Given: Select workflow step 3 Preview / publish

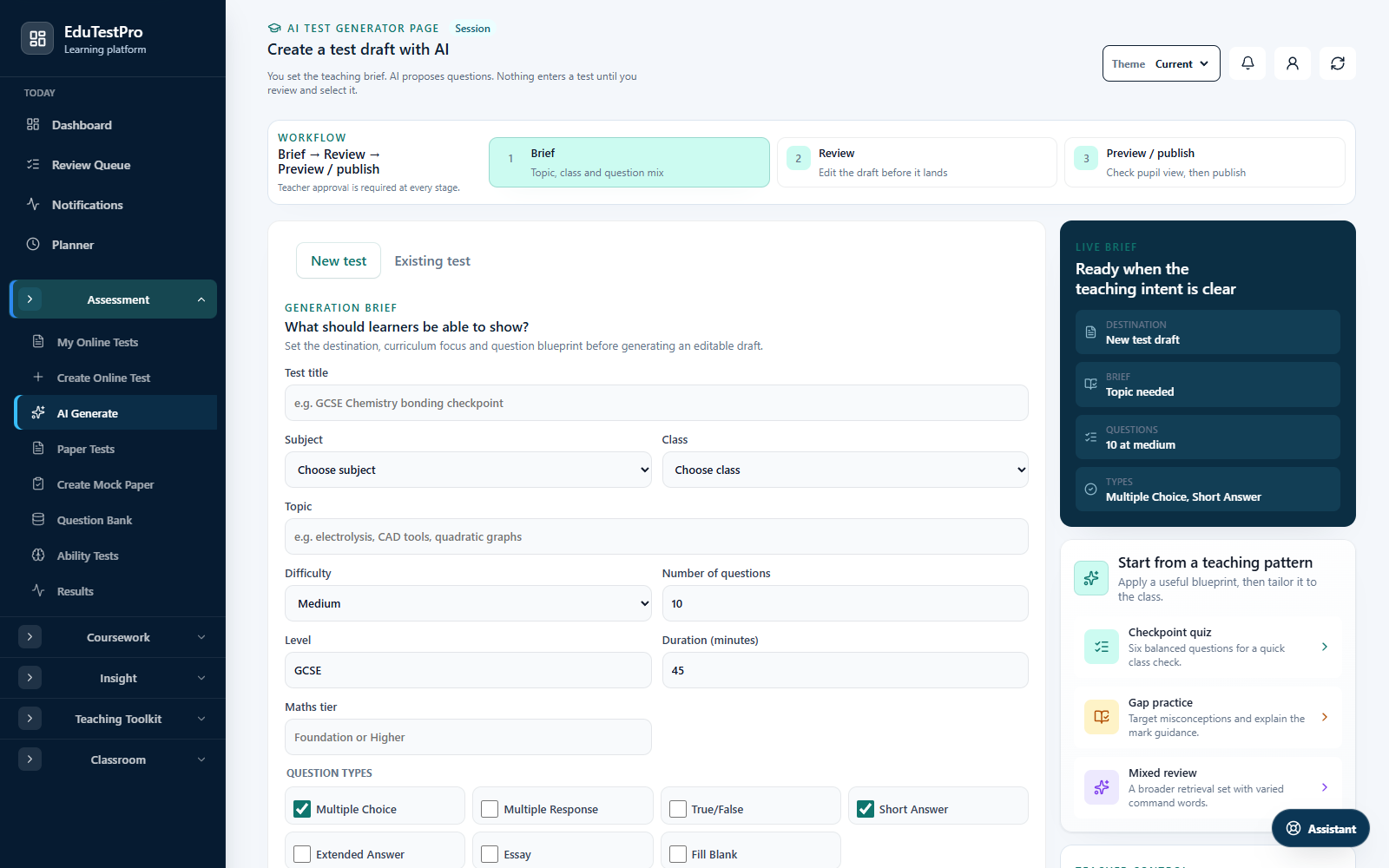Looking at the screenshot, I should click(x=1205, y=162).
